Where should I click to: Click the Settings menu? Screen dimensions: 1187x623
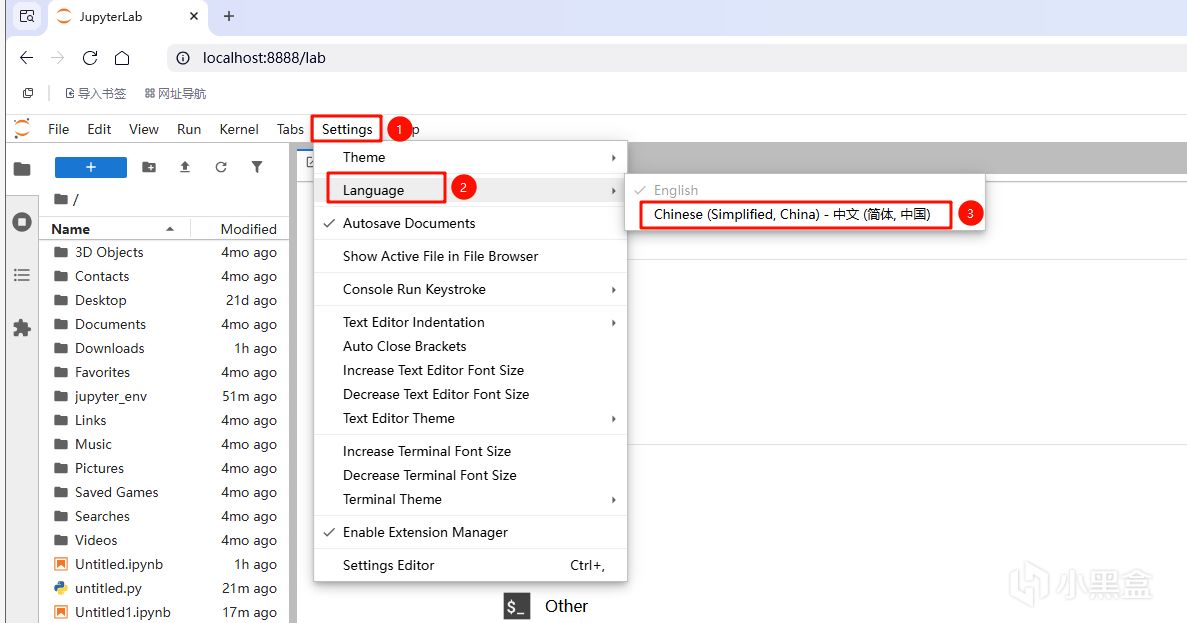tap(347, 129)
